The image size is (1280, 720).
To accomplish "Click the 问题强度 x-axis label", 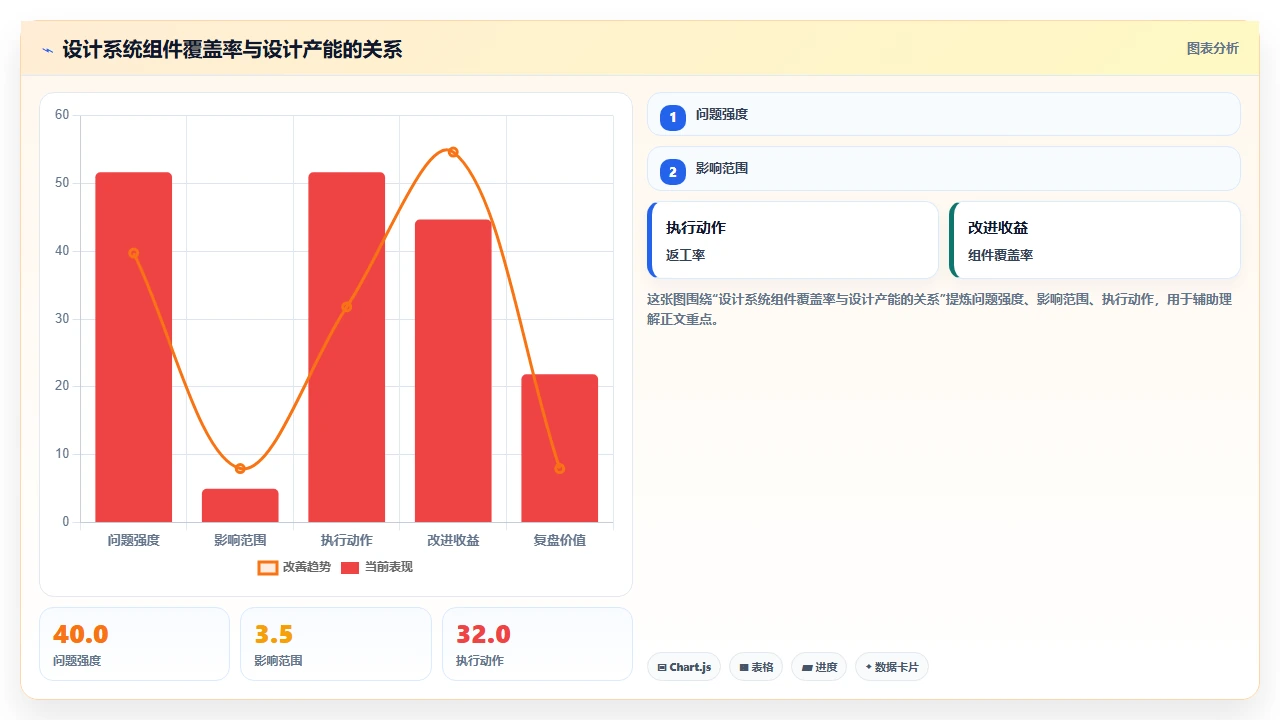I will (134, 540).
